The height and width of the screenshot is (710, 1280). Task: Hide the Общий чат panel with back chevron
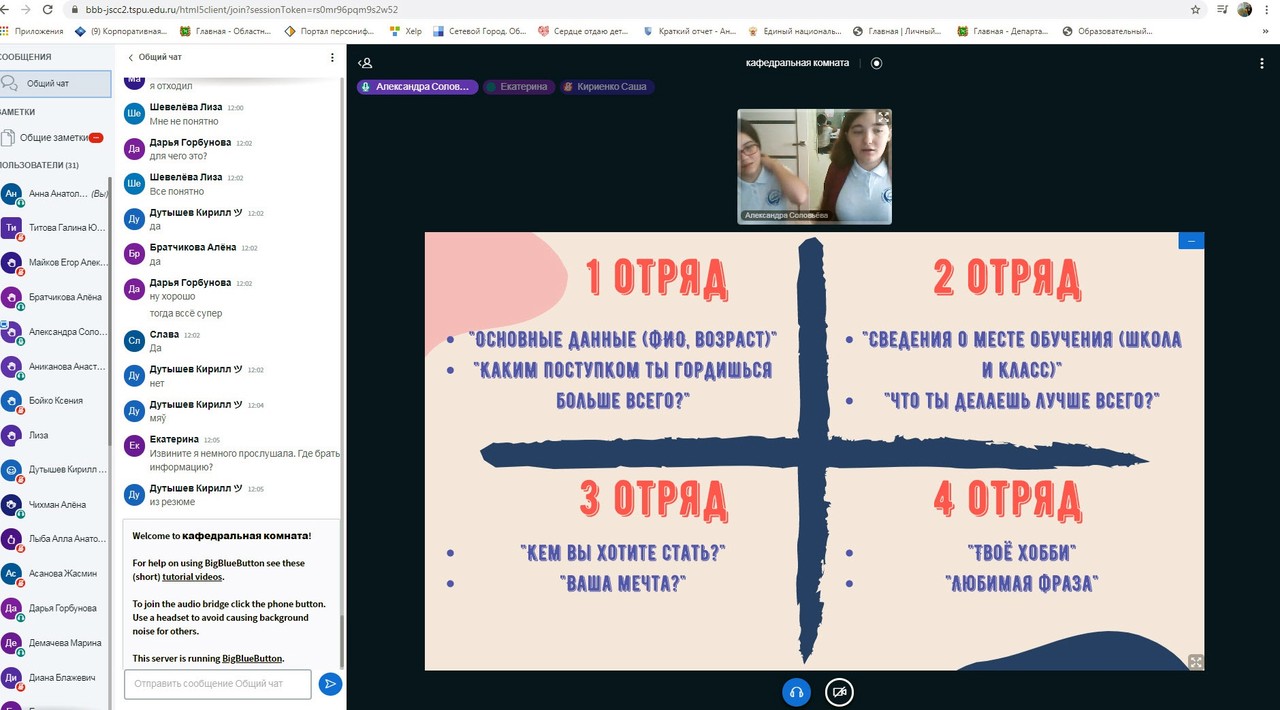[130, 57]
